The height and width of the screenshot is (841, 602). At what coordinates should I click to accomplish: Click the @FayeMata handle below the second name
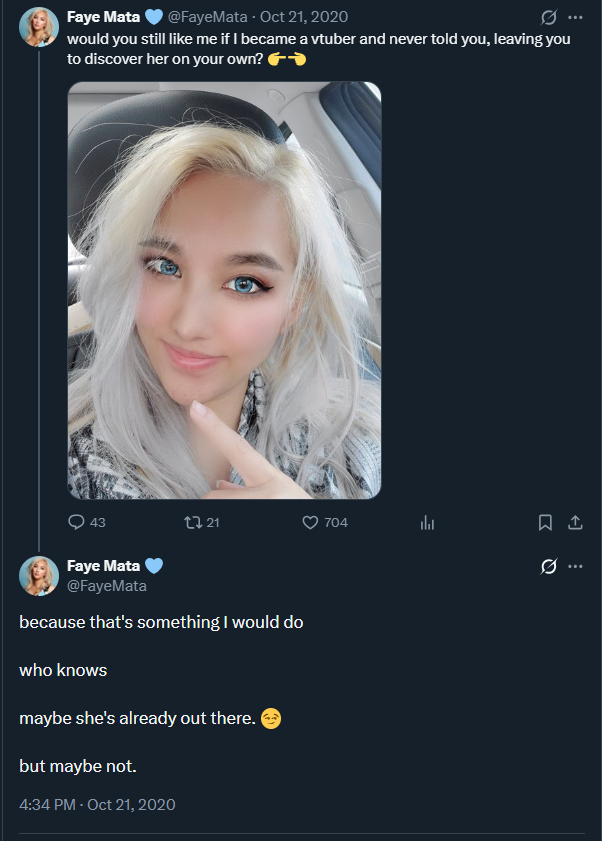(x=107, y=586)
